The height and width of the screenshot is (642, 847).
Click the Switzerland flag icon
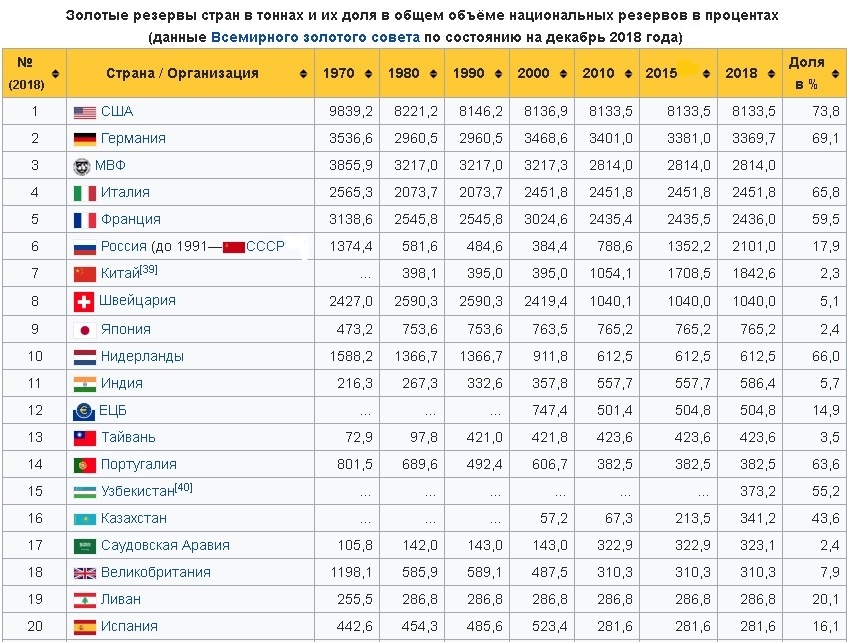[x=84, y=301]
